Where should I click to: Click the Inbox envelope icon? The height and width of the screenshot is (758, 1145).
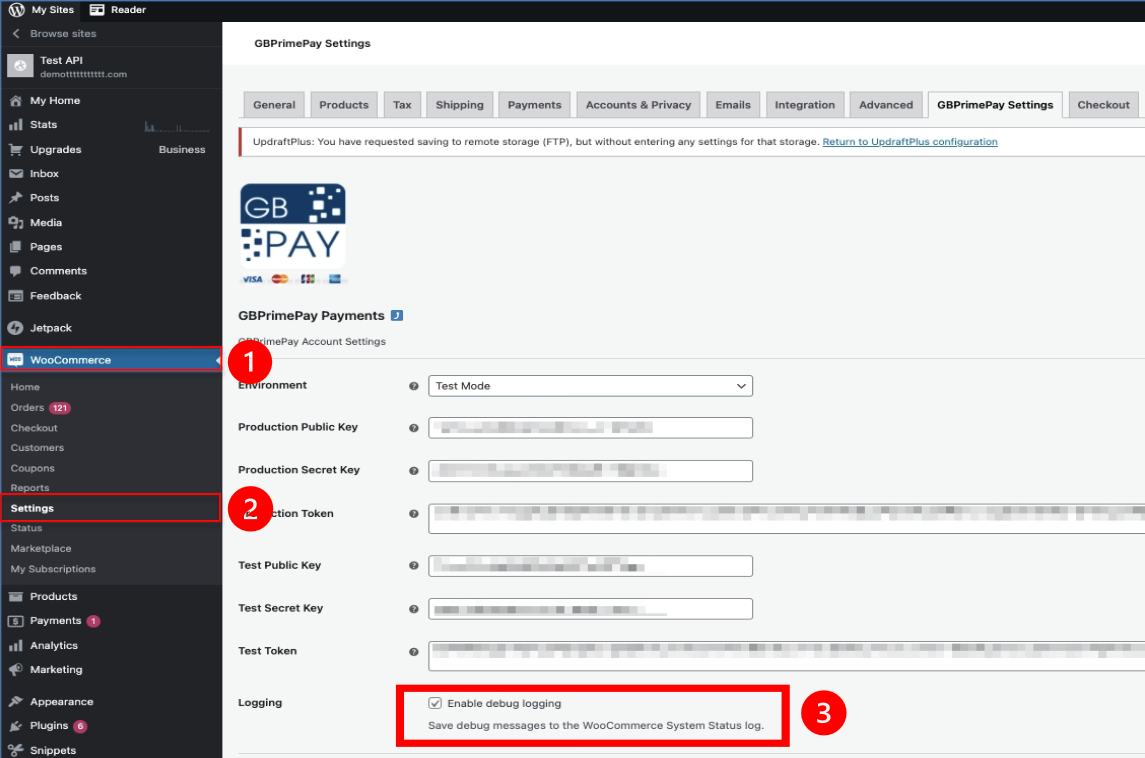(15, 174)
